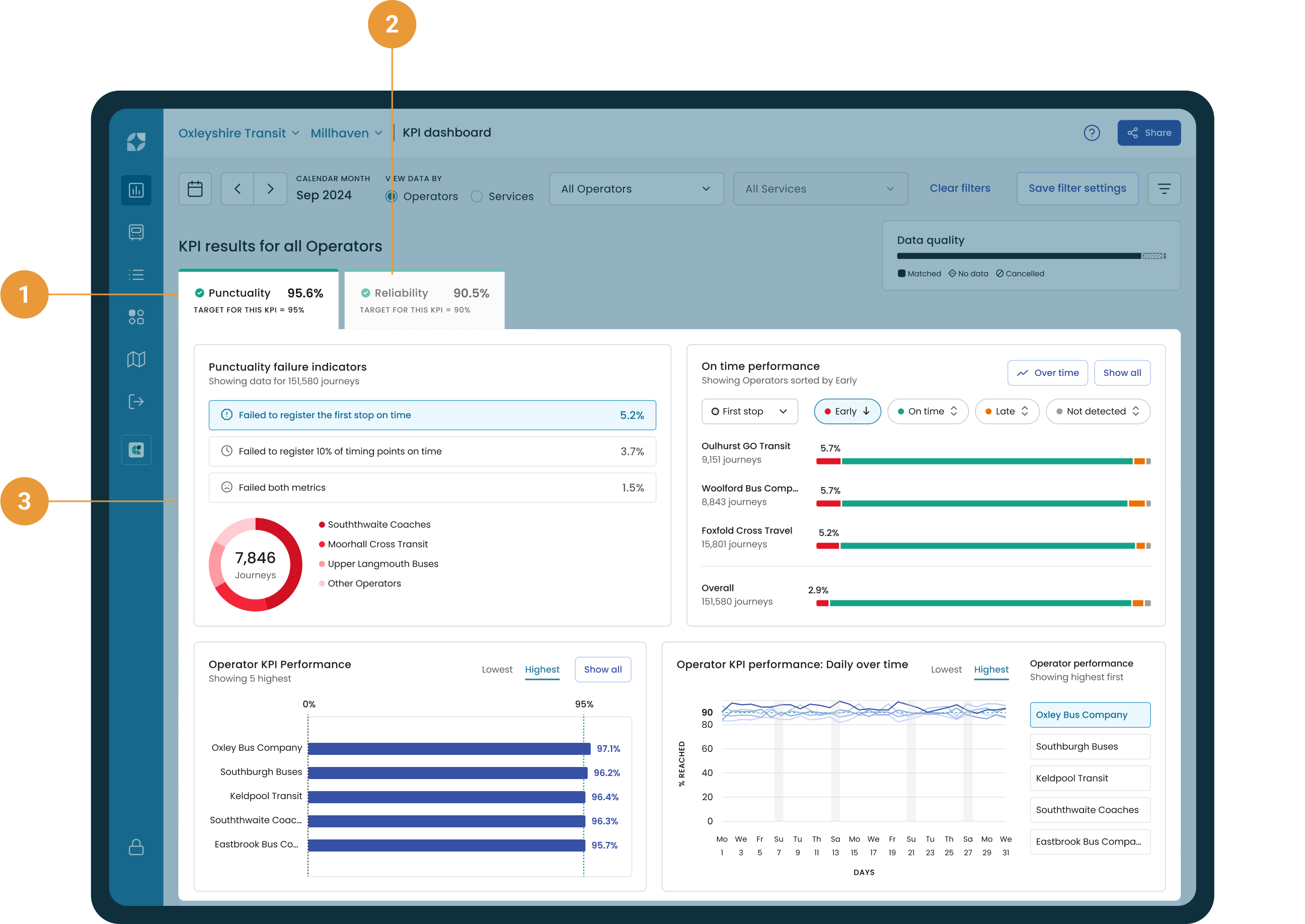Expand the All Operators dropdown
Image resolution: width=1305 pixels, height=924 pixels.
point(636,189)
